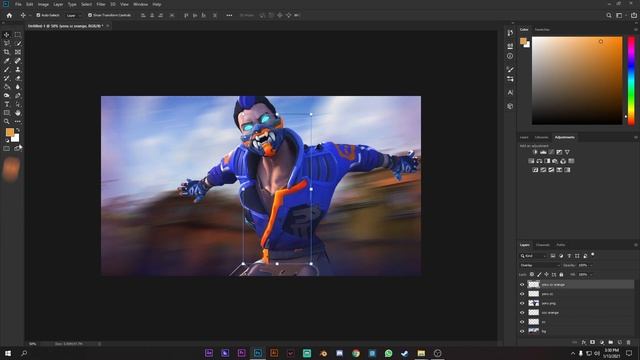The image size is (640, 360).
Task: Open the Overlay blending mode dropdown
Action: coord(540,265)
